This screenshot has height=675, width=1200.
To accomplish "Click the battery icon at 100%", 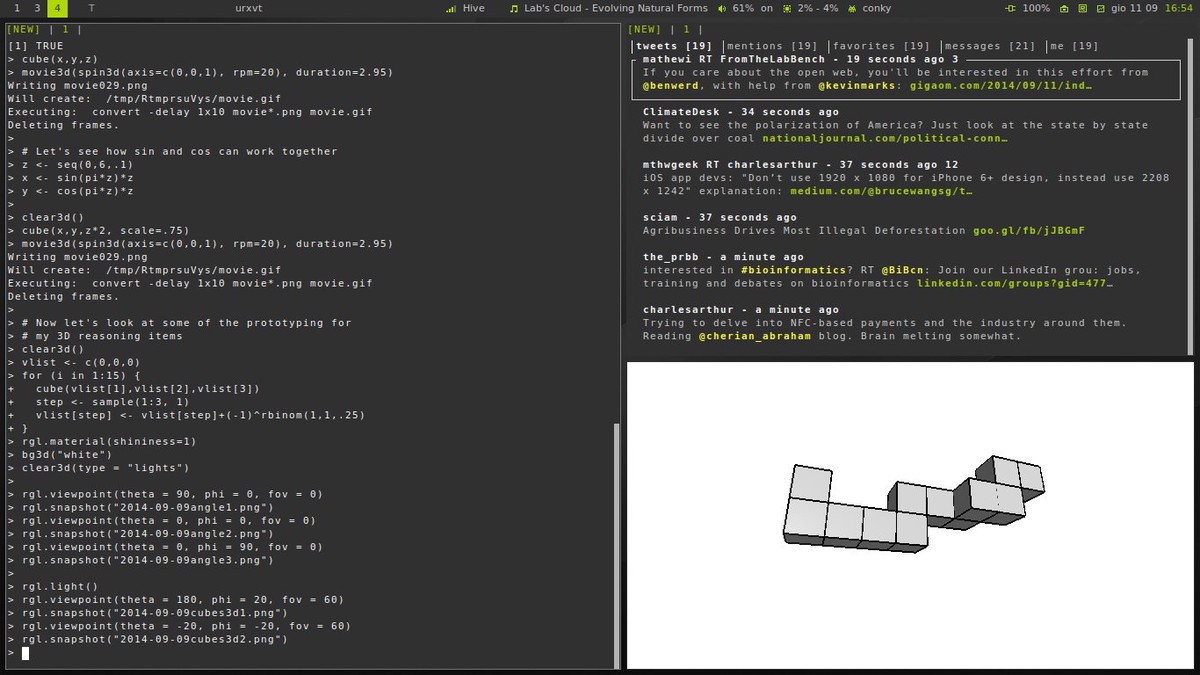I will pos(1010,8).
